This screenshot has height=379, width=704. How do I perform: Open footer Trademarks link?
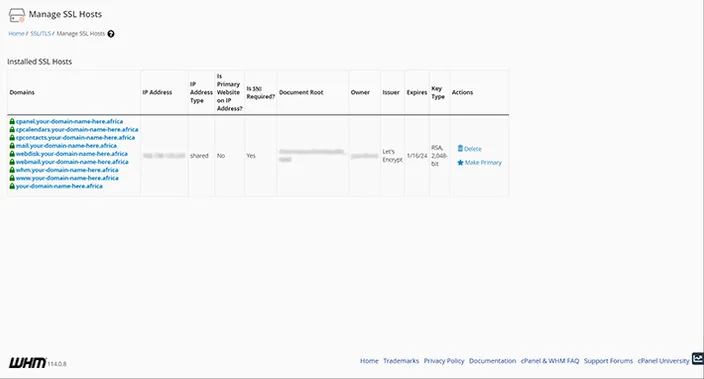[x=401, y=361]
